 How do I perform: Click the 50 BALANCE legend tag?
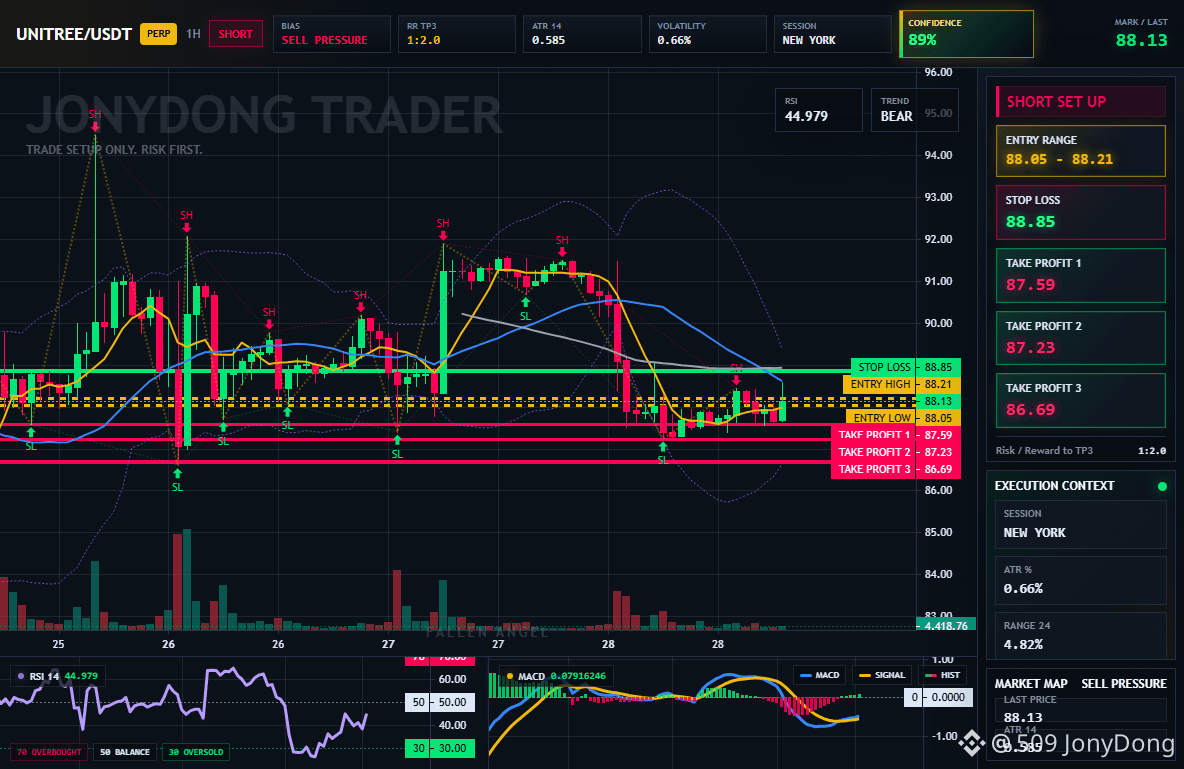[125, 752]
